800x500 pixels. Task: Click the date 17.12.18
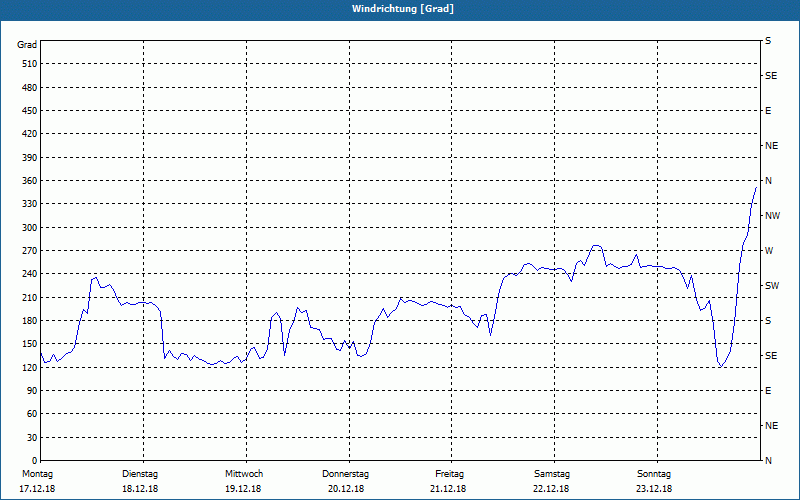point(37,489)
